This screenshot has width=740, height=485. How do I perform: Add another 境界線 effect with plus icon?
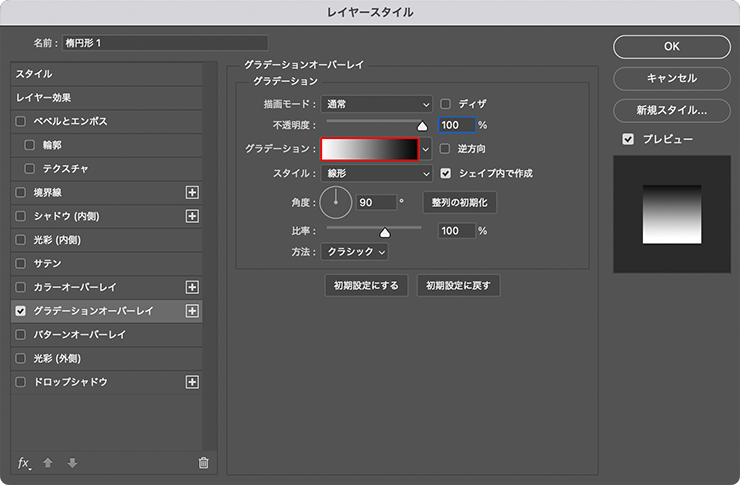pyautogui.click(x=193, y=192)
